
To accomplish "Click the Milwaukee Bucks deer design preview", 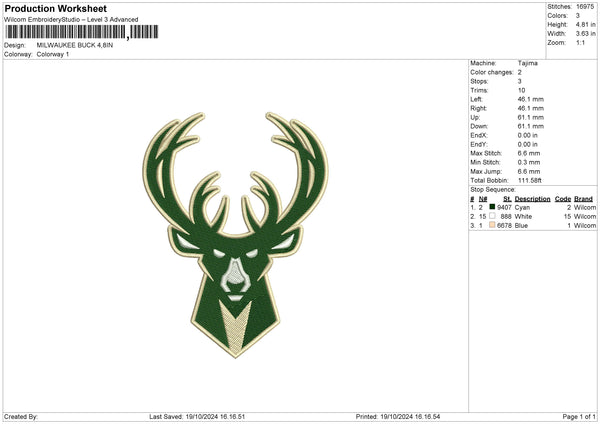I will click(x=235, y=235).
